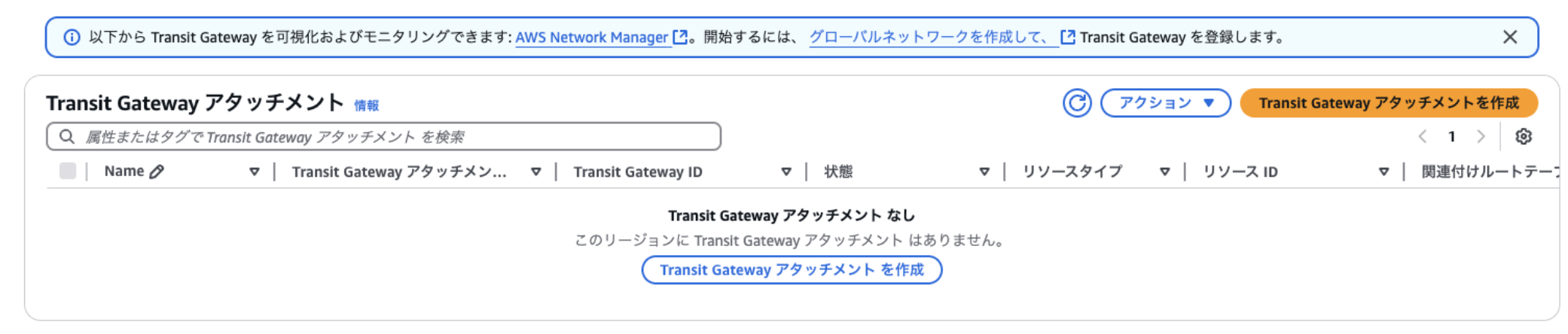Screen dimensions: 1568x334
Task: Click the edit pencil icon beside Name
Action: tap(157, 172)
